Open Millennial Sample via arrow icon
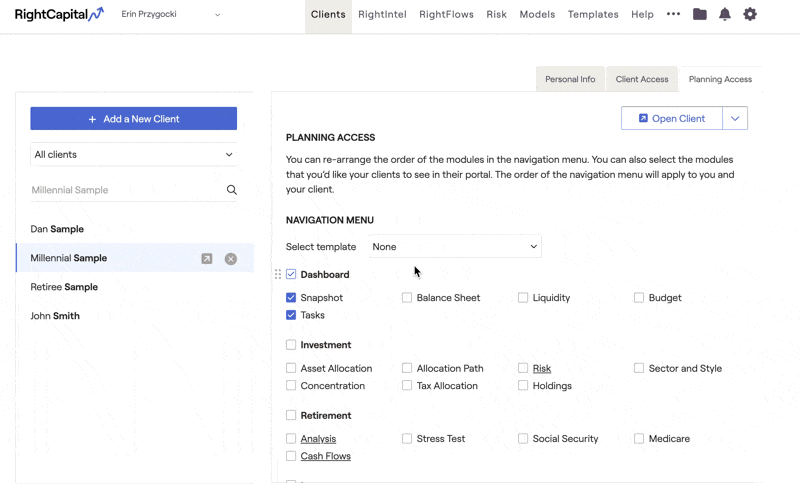Screen dimensions: 800x491 207,258
